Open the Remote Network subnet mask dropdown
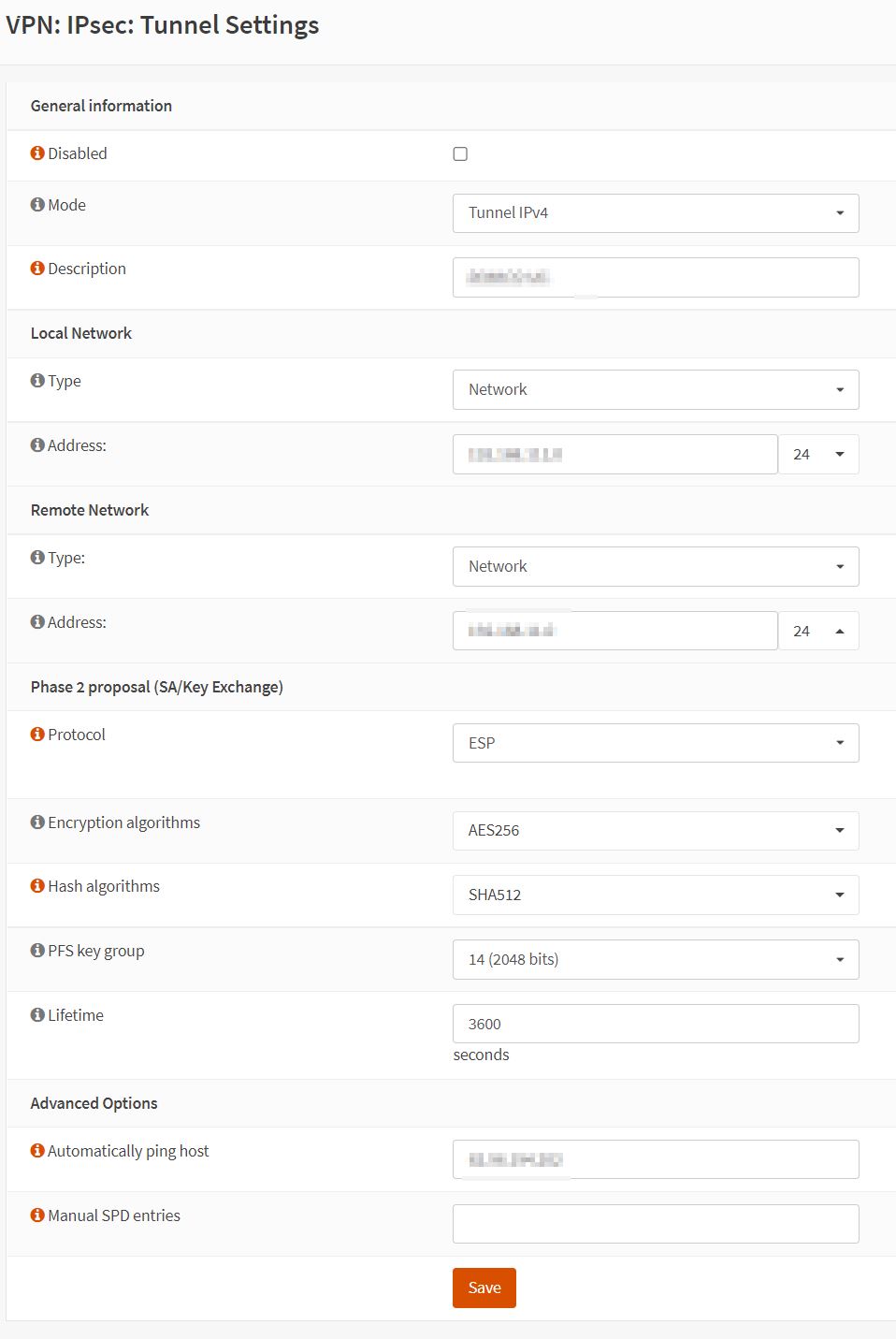This screenshot has height=1339, width=896. (818, 632)
